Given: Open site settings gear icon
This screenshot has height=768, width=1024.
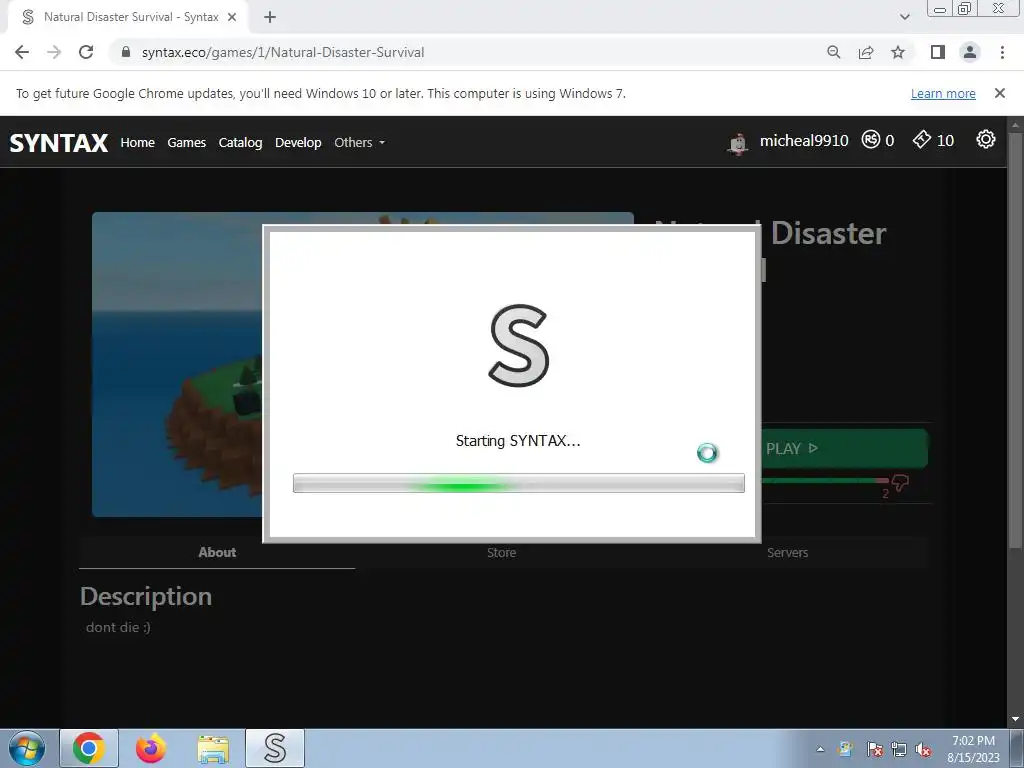Looking at the screenshot, I should tap(985, 139).
